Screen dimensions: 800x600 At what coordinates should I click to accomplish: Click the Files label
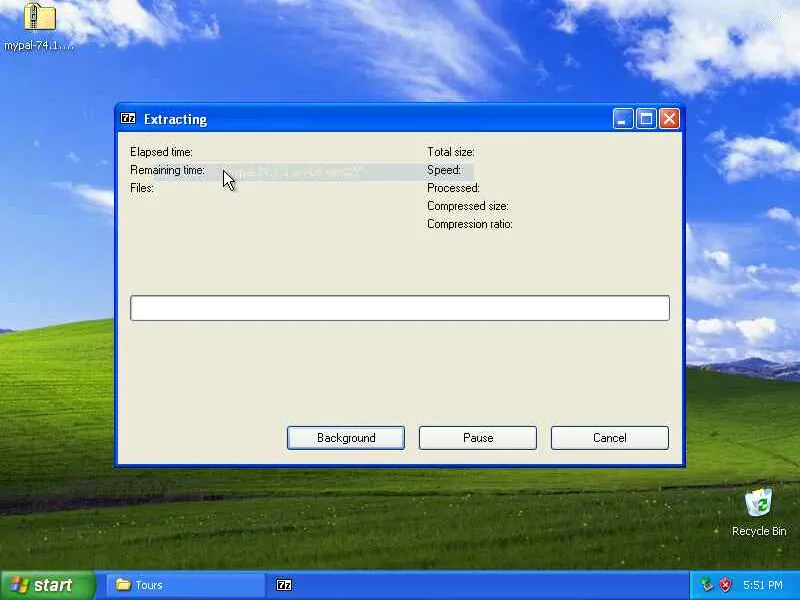click(142, 188)
